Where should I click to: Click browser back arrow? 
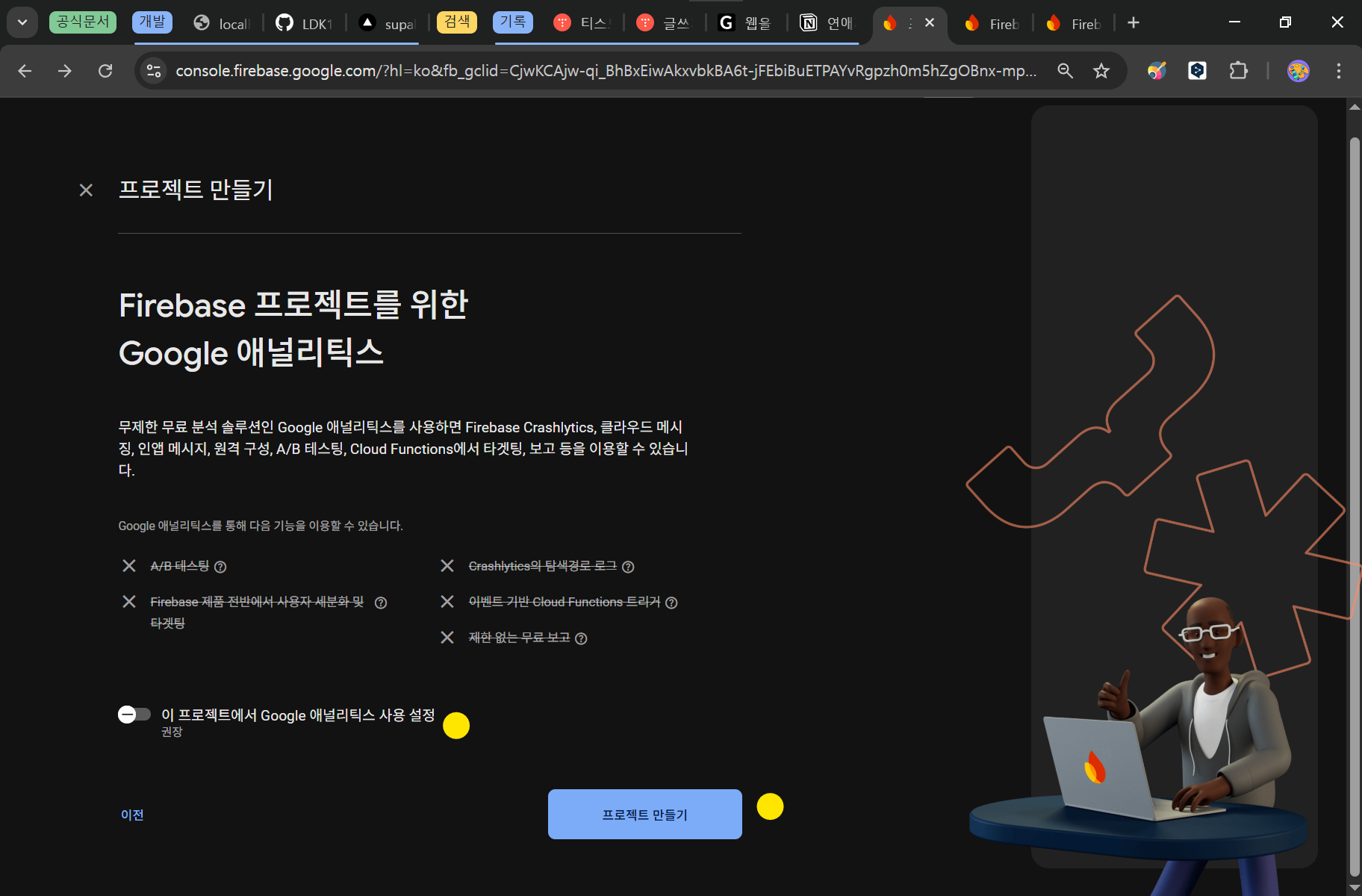pos(25,71)
